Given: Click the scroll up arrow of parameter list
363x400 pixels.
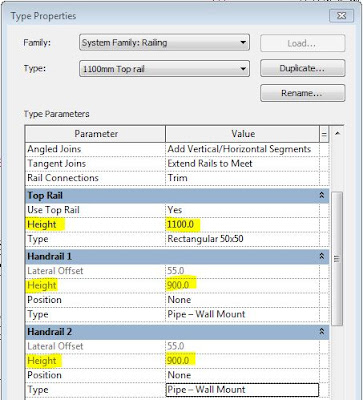Looking at the screenshot, I should (x=337, y=133).
